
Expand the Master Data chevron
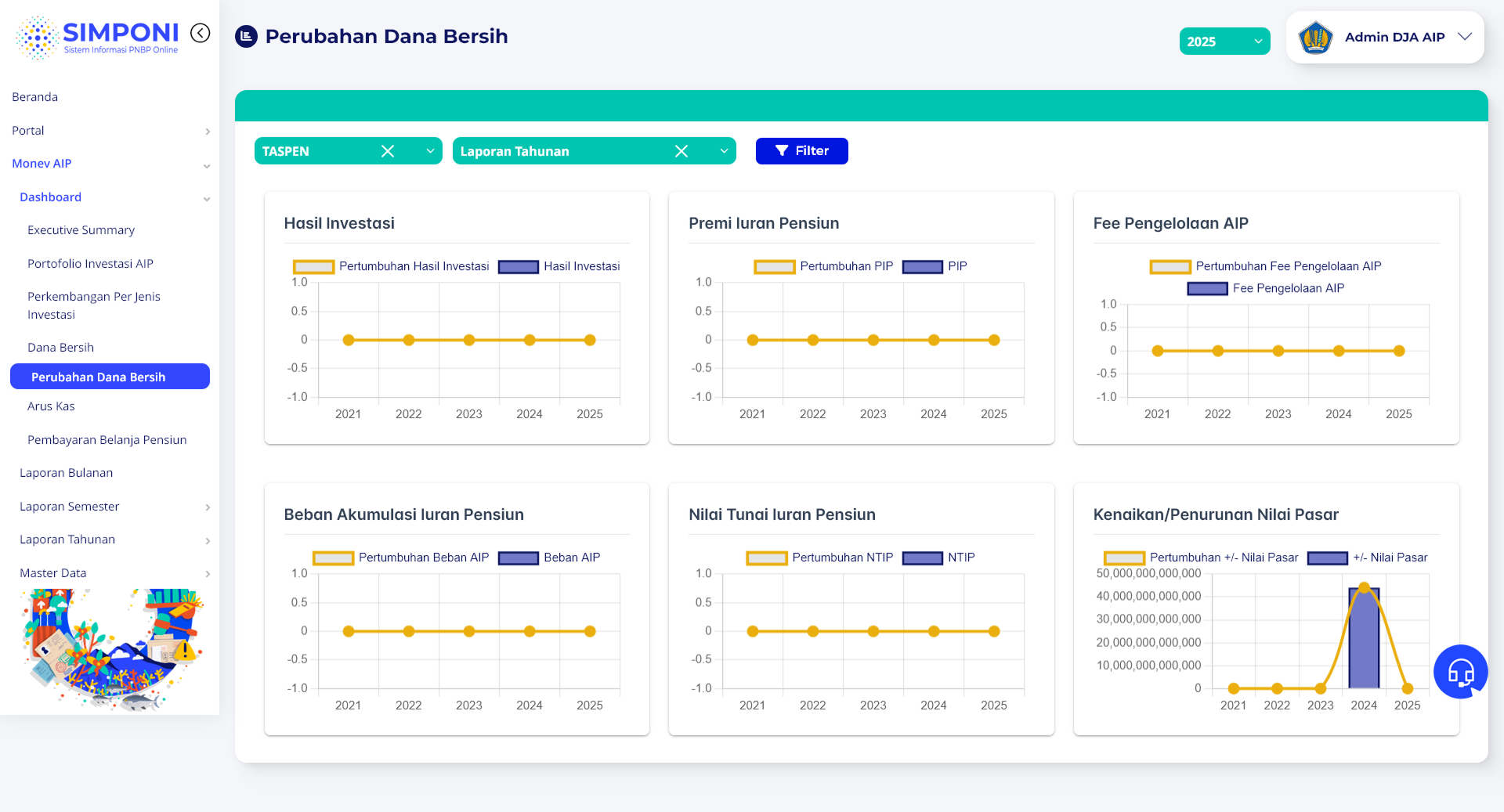[208, 574]
